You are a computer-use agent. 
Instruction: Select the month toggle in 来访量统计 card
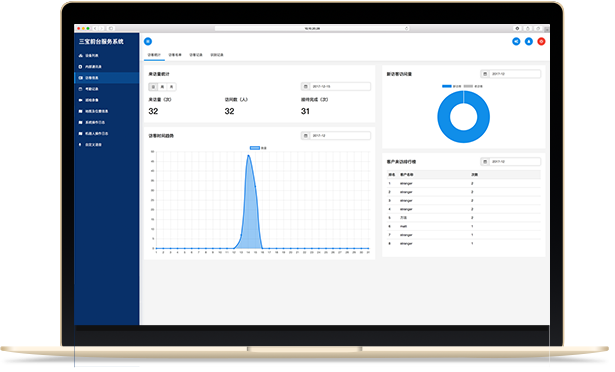click(171, 87)
